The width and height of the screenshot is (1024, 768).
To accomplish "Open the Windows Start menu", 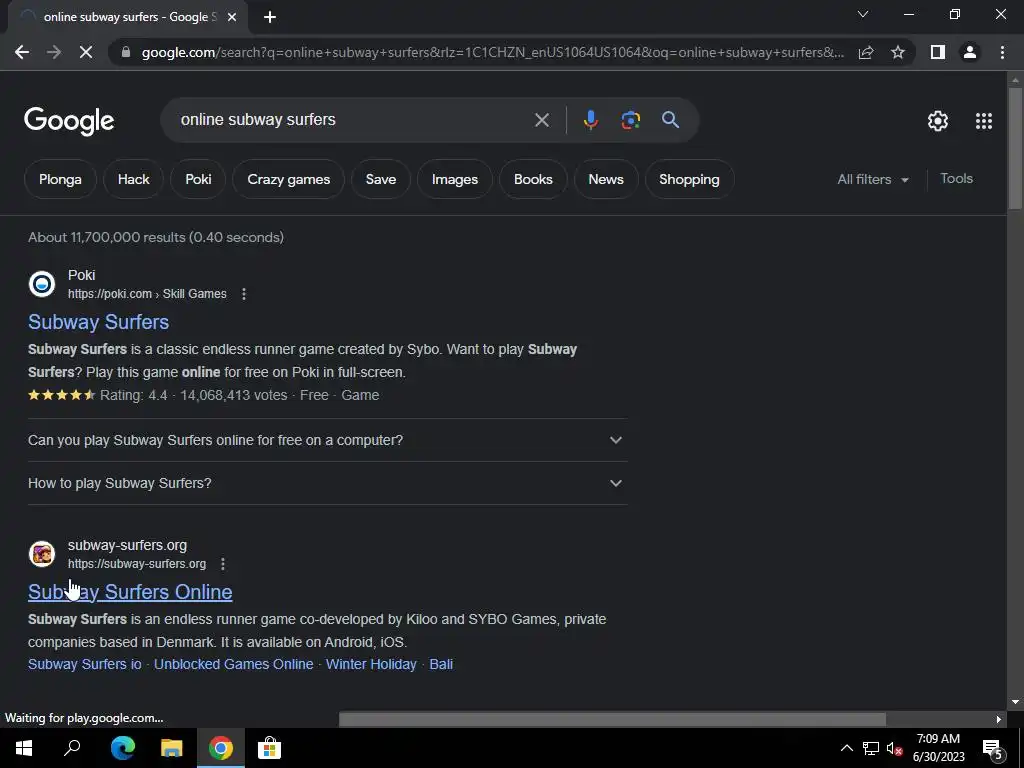I will click(x=24, y=748).
